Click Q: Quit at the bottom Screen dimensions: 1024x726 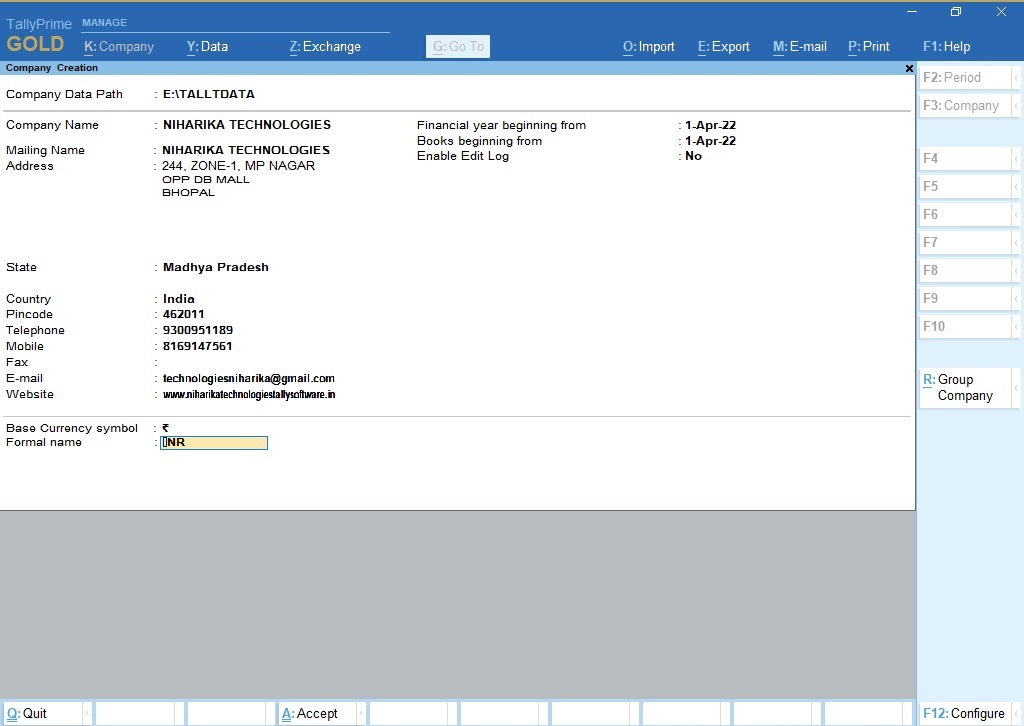pyautogui.click(x=43, y=714)
